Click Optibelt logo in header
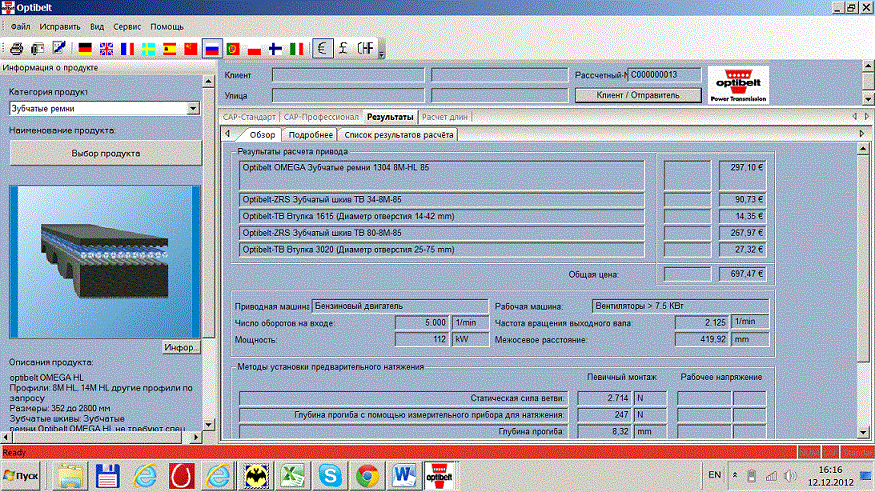This screenshot has width=875, height=492. 738,85
